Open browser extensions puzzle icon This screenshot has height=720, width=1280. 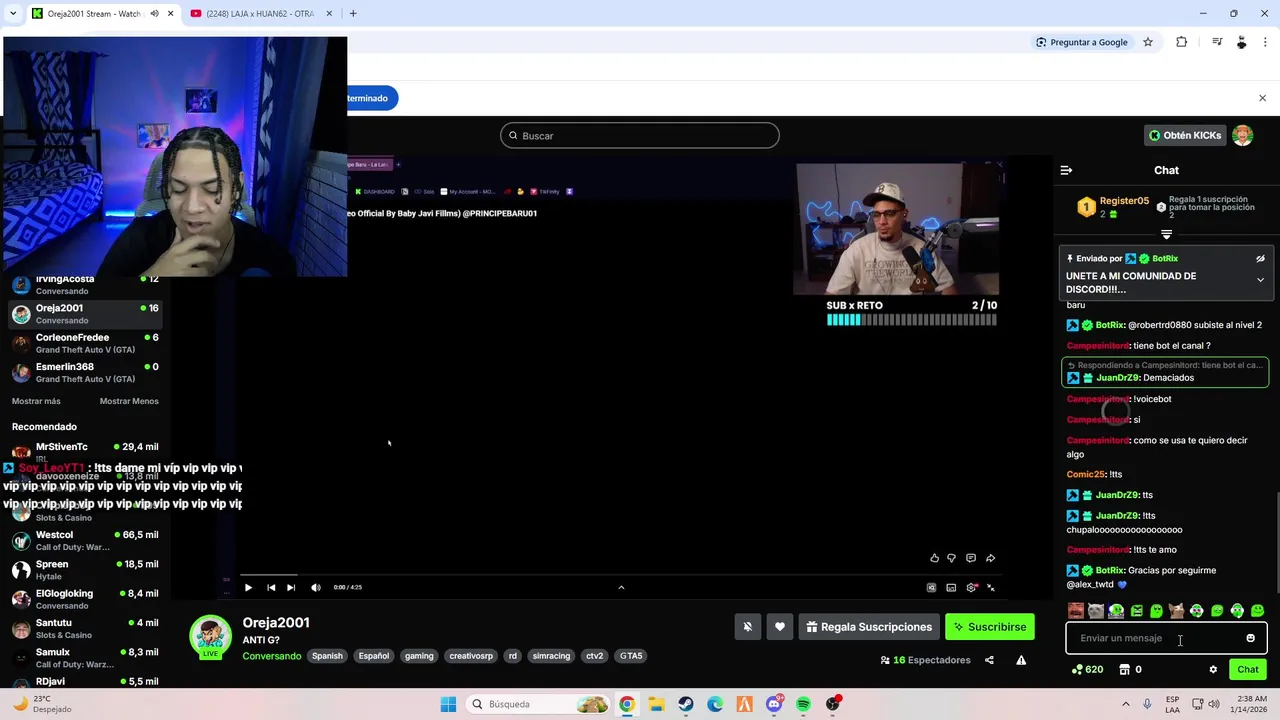click(x=1181, y=42)
